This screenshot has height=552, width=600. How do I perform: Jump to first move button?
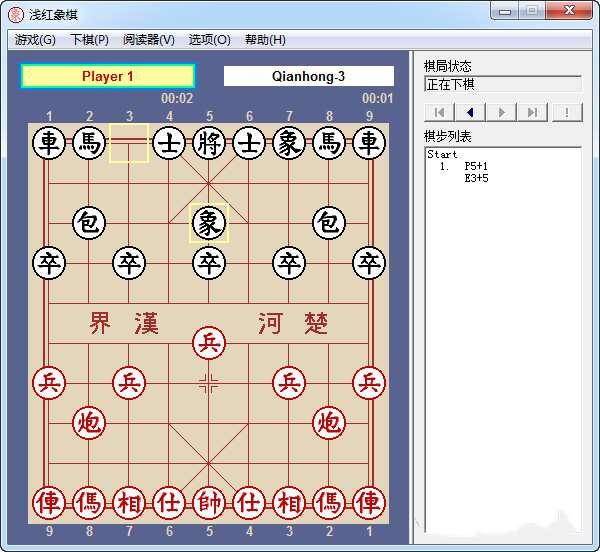439,112
